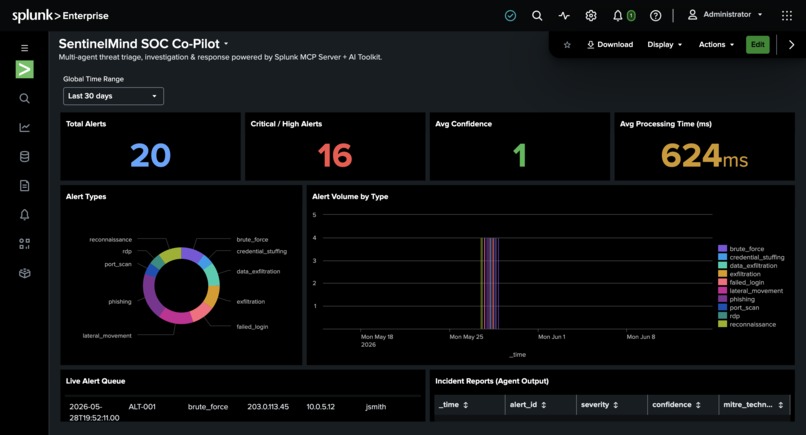Screen dimensions: 806x435
Task: Open the datasets database icon in sidebar
Action: (24, 157)
